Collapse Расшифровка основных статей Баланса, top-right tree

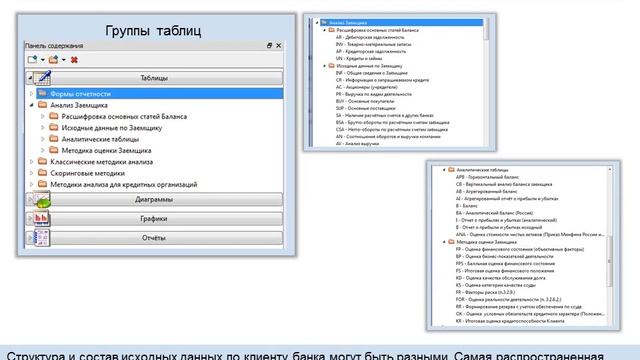click(325, 30)
